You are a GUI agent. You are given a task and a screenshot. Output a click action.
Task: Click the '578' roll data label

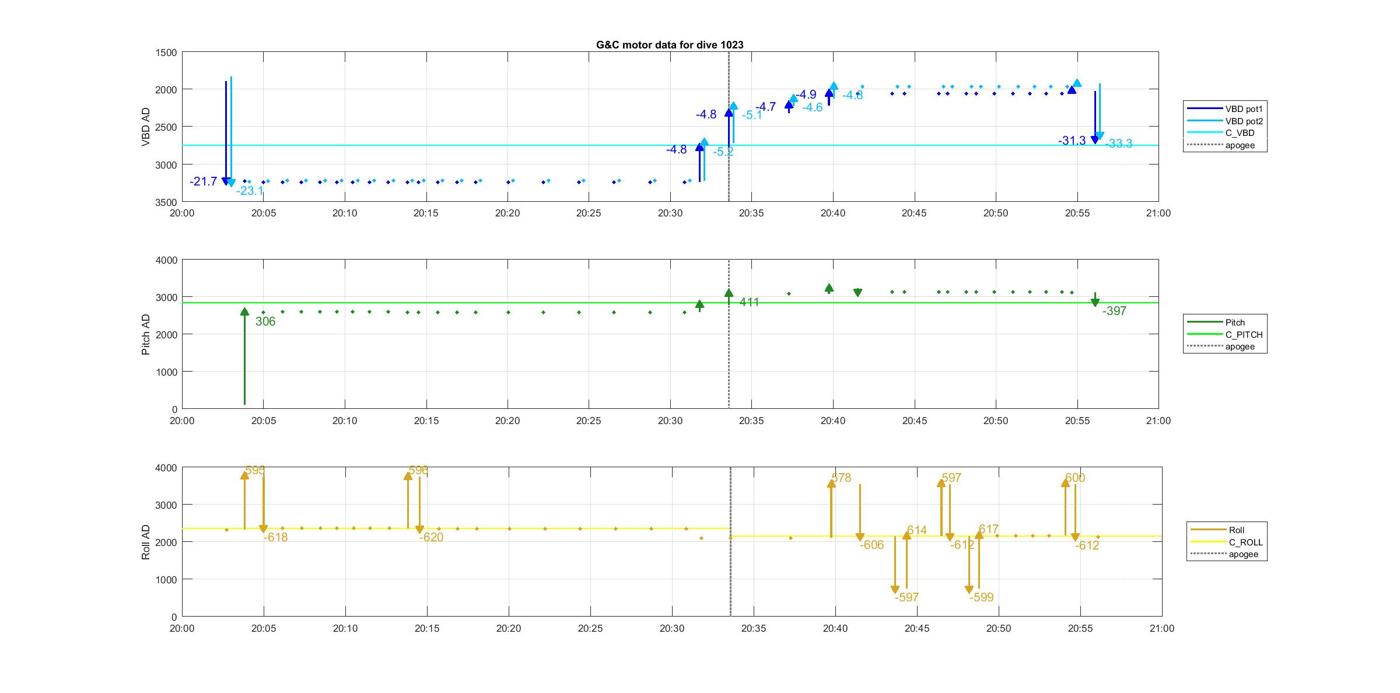(x=841, y=478)
